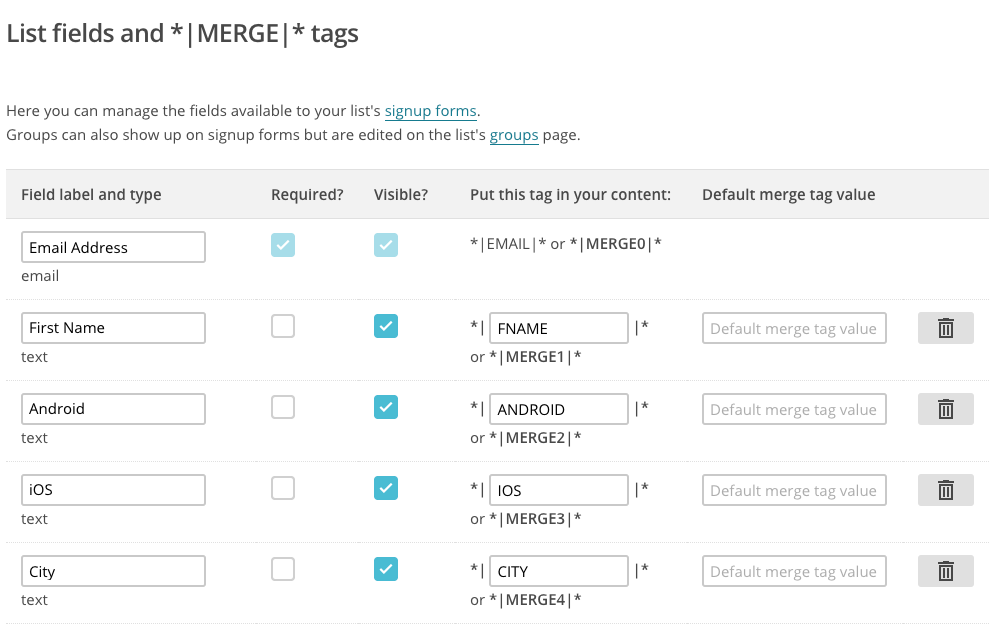The width and height of the screenshot is (997, 637).
Task: Focus the FNAME merge tag input
Action: click(x=558, y=328)
